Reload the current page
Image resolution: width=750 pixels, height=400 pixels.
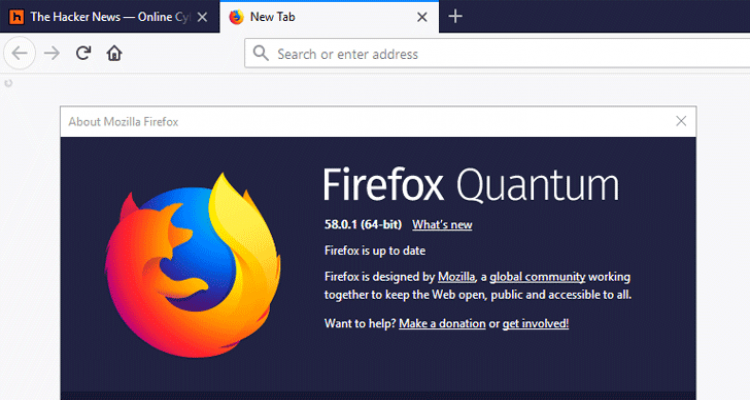(x=83, y=53)
